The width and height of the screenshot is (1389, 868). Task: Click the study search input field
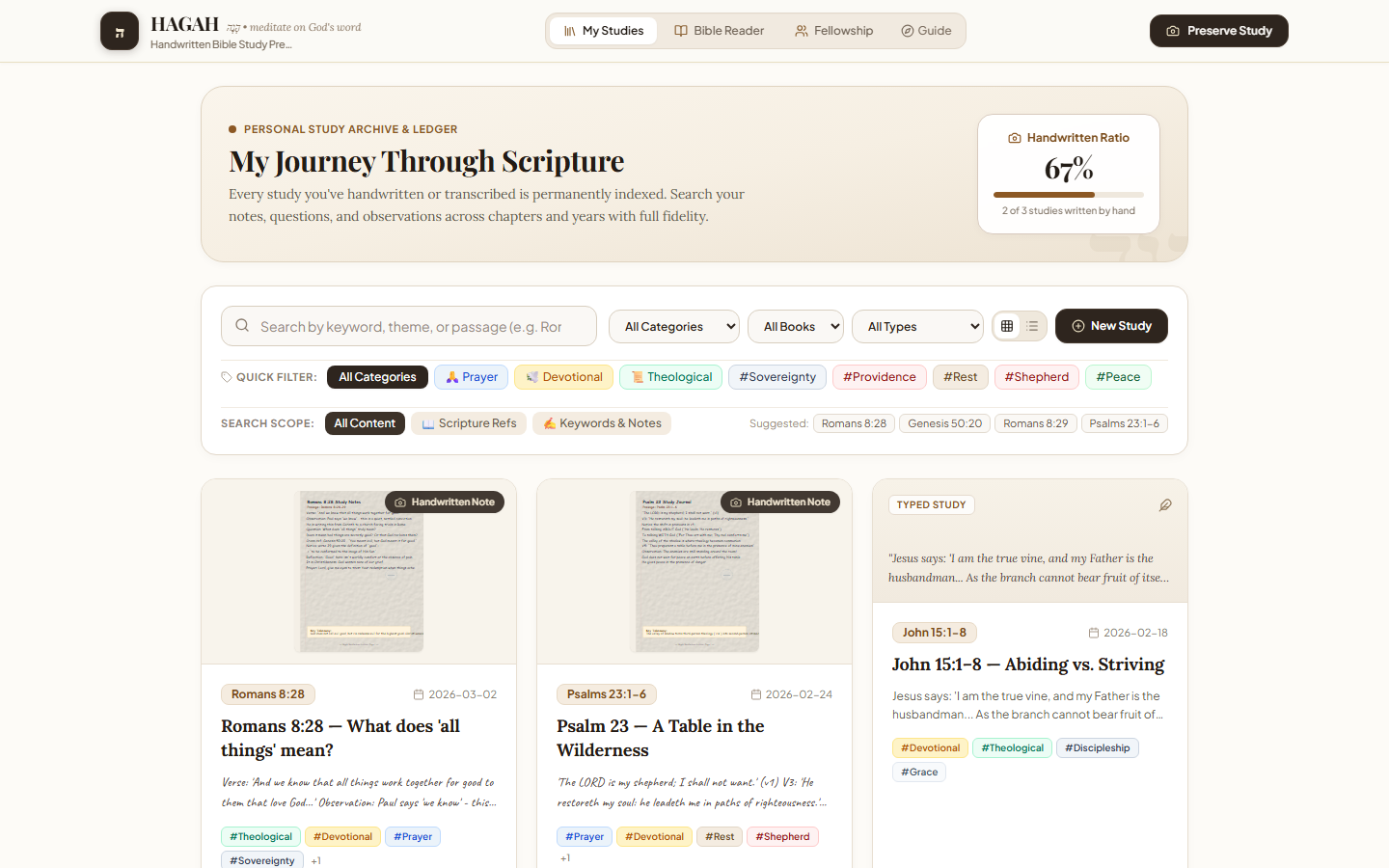coord(409,326)
